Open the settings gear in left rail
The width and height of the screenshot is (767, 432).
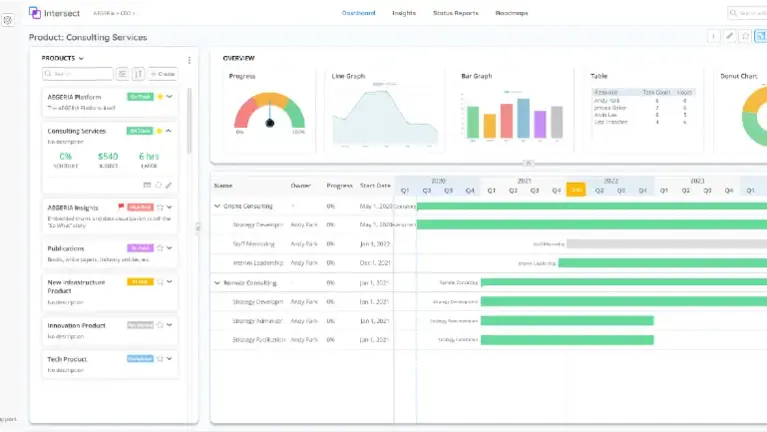[x=8, y=20]
